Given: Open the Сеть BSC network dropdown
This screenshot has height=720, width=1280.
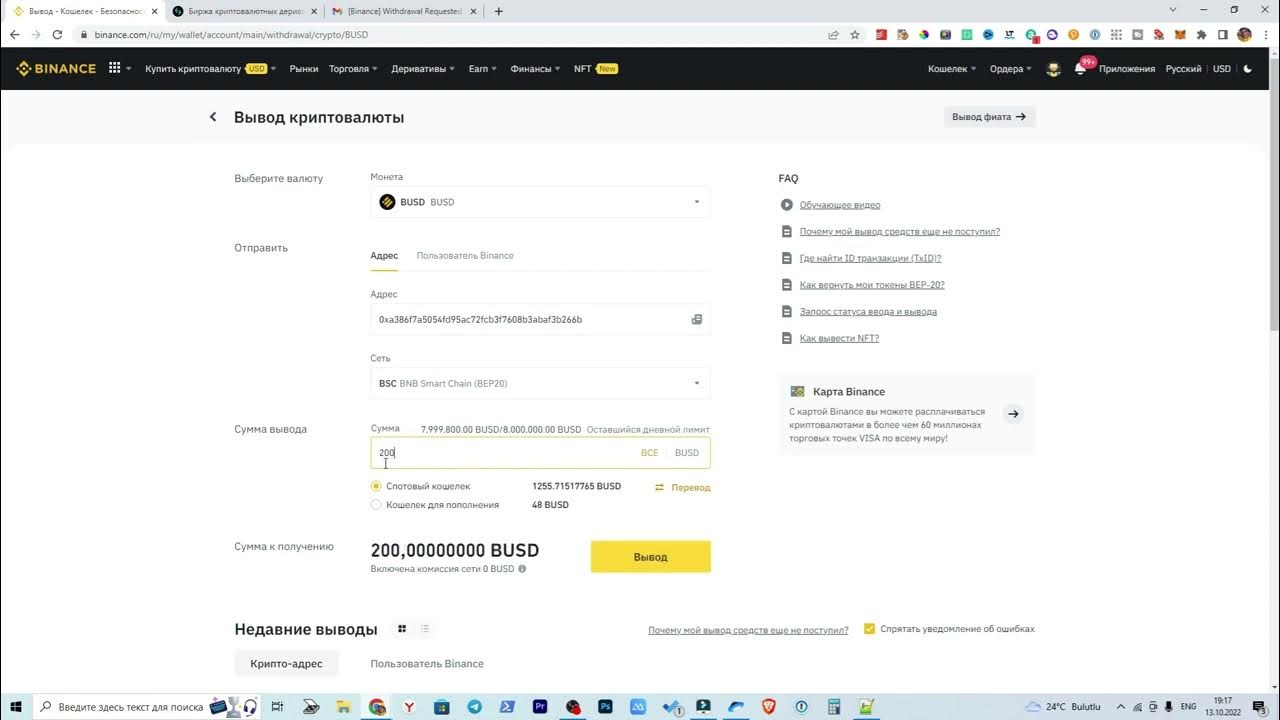Looking at the screenshot, I should [x=540, y=383].
